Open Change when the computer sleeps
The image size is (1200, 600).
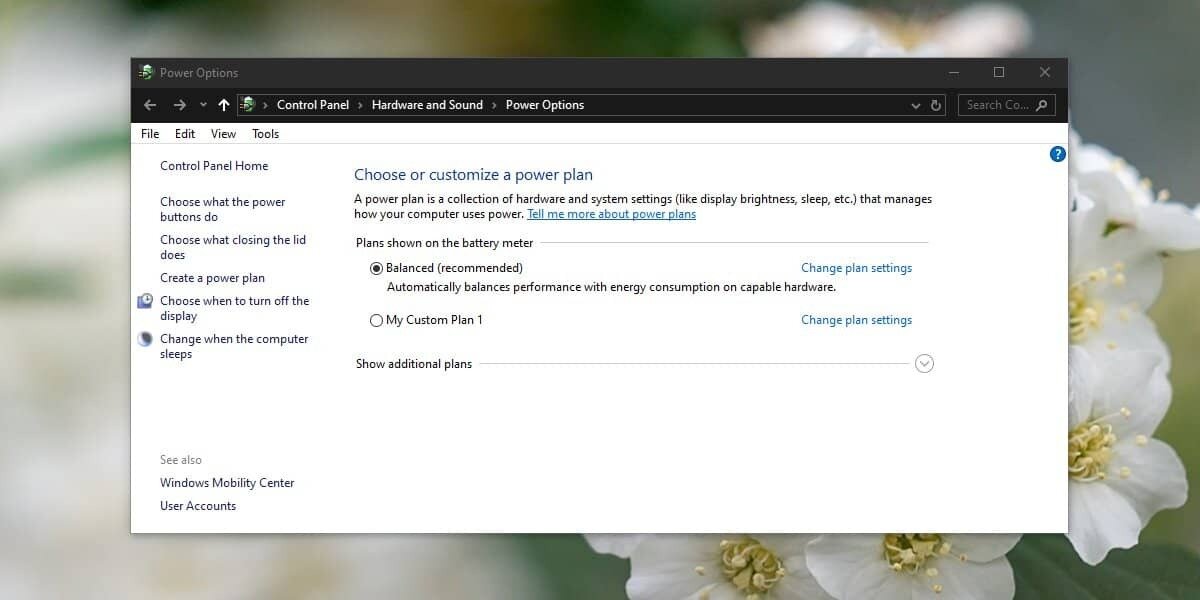click(x=234, y=346)
